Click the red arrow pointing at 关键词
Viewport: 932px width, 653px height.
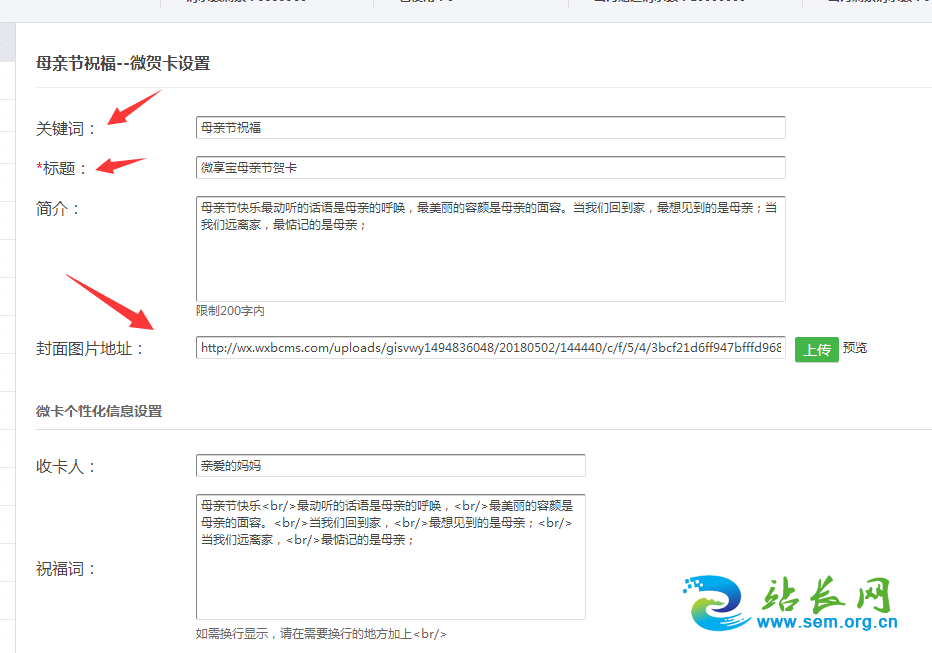(x=133, y=108)
